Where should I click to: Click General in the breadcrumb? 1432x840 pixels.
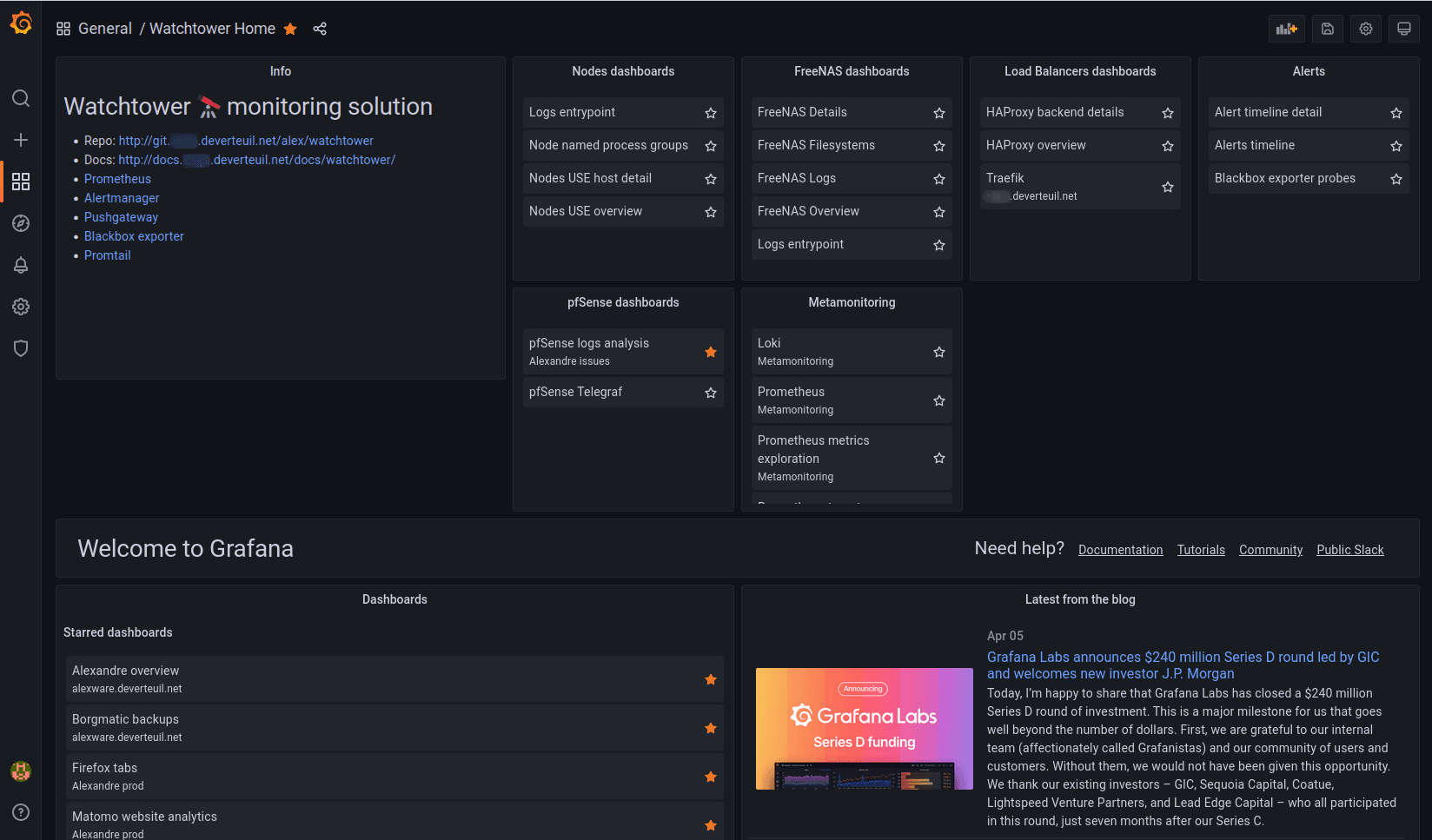[x=105, y=29]
